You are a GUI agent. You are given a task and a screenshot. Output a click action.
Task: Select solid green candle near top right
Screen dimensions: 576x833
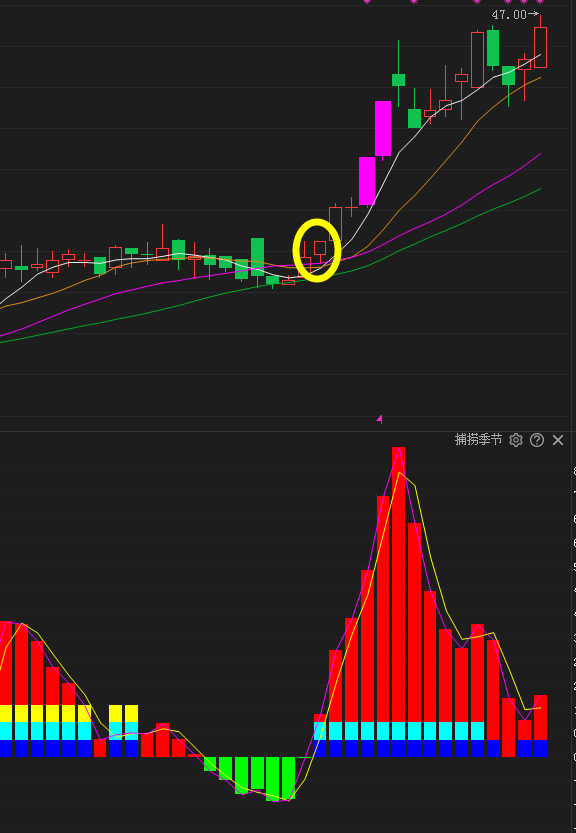493,48
